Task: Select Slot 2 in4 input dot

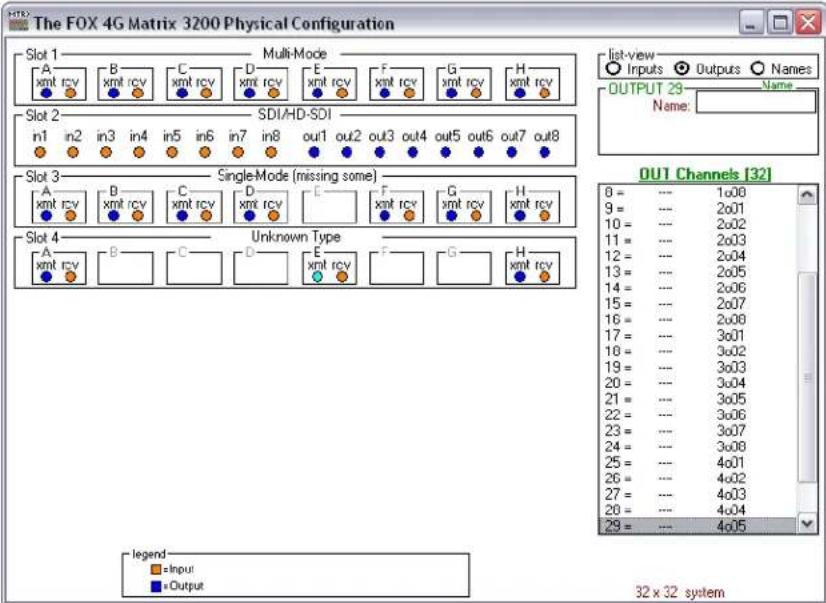Action: point(139,152)
